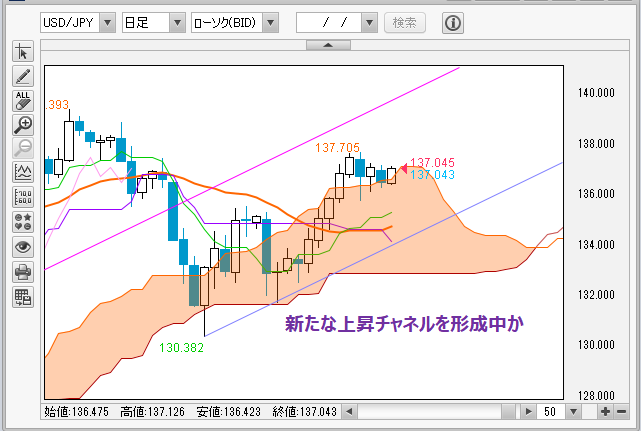
Task: Print the chart with printer icon
Action: click(23, 272)
